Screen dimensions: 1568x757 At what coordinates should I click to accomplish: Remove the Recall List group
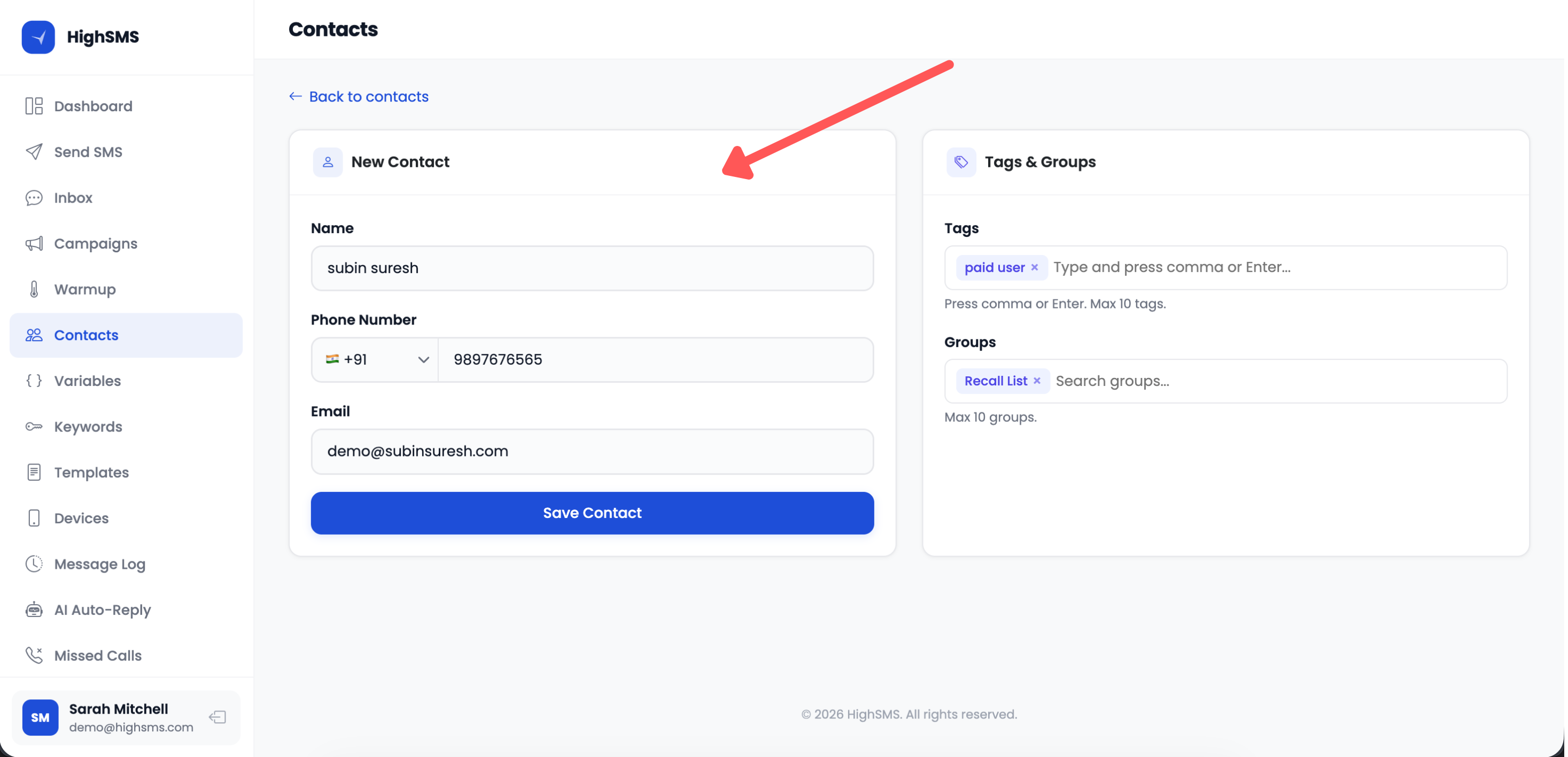[1037, 381]
